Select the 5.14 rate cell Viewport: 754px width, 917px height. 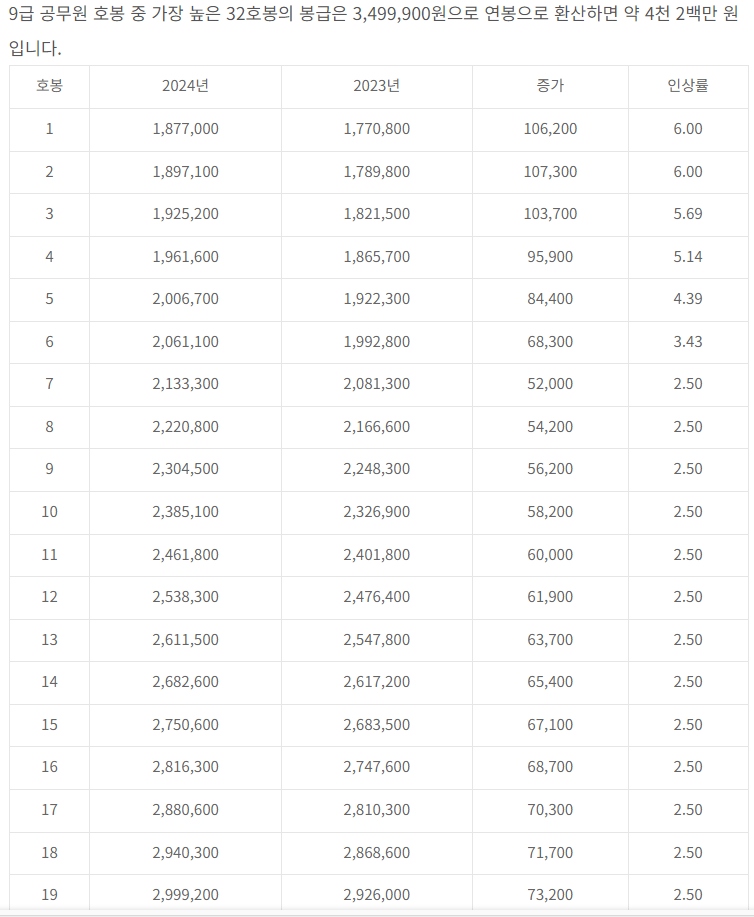688,257
